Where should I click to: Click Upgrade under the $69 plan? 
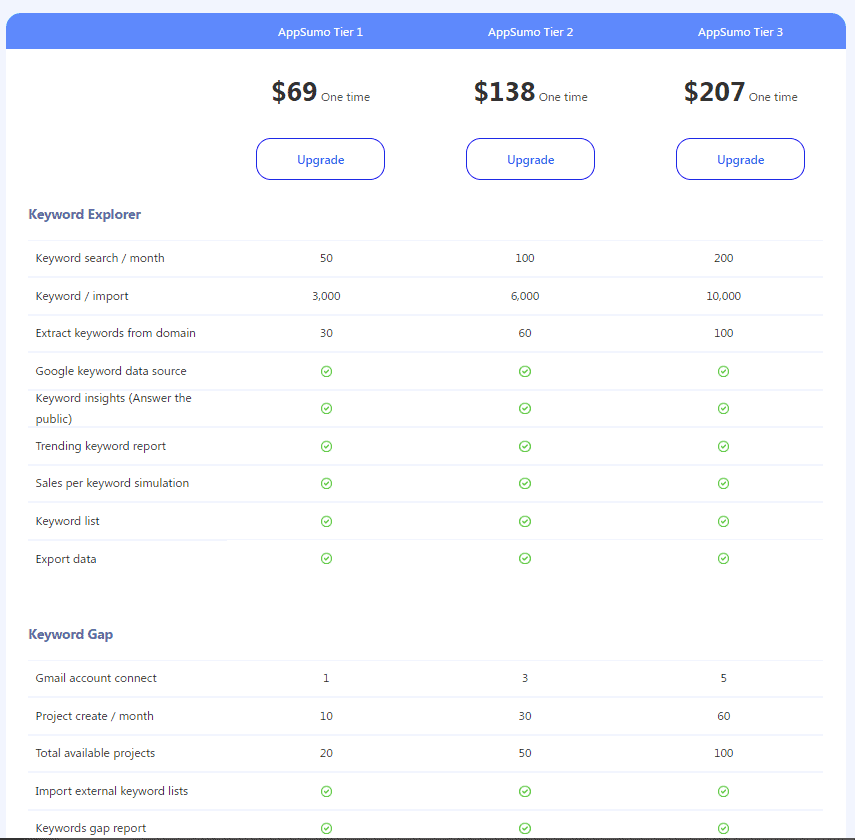[320, 158]
